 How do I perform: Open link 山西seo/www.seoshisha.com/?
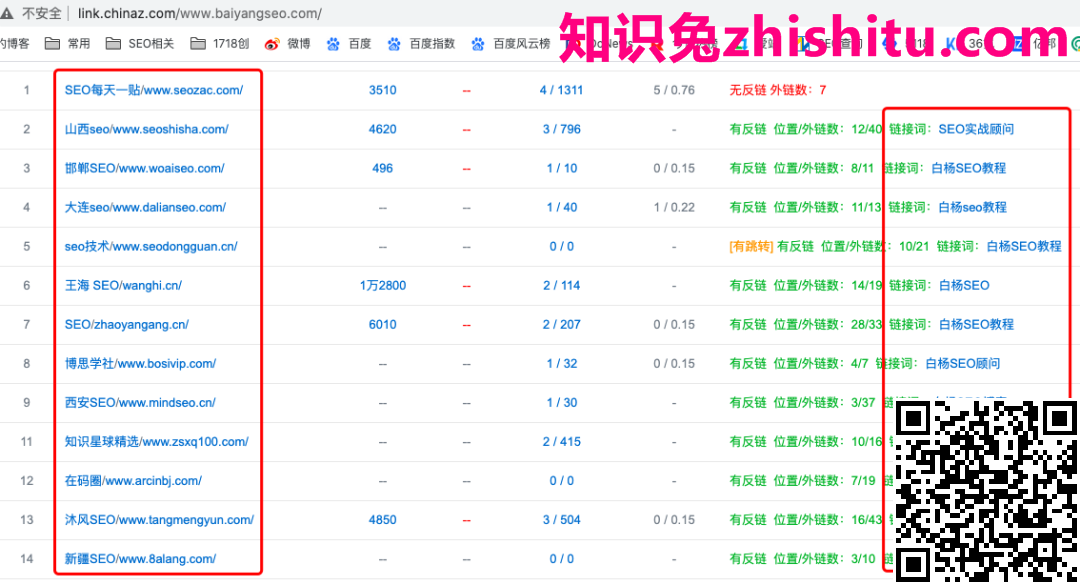(x=147, y=129)
